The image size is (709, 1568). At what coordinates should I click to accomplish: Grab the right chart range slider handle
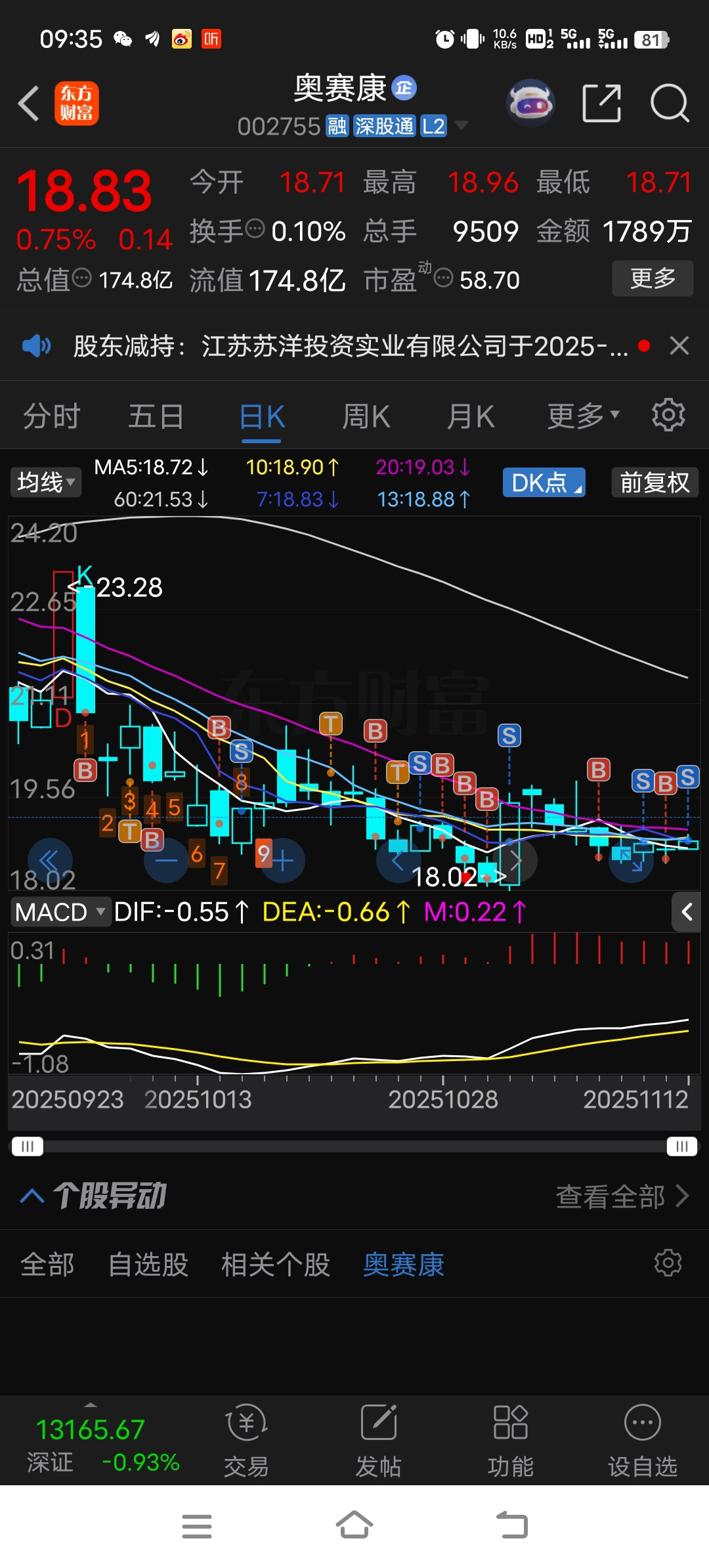tap(682, 1146)
